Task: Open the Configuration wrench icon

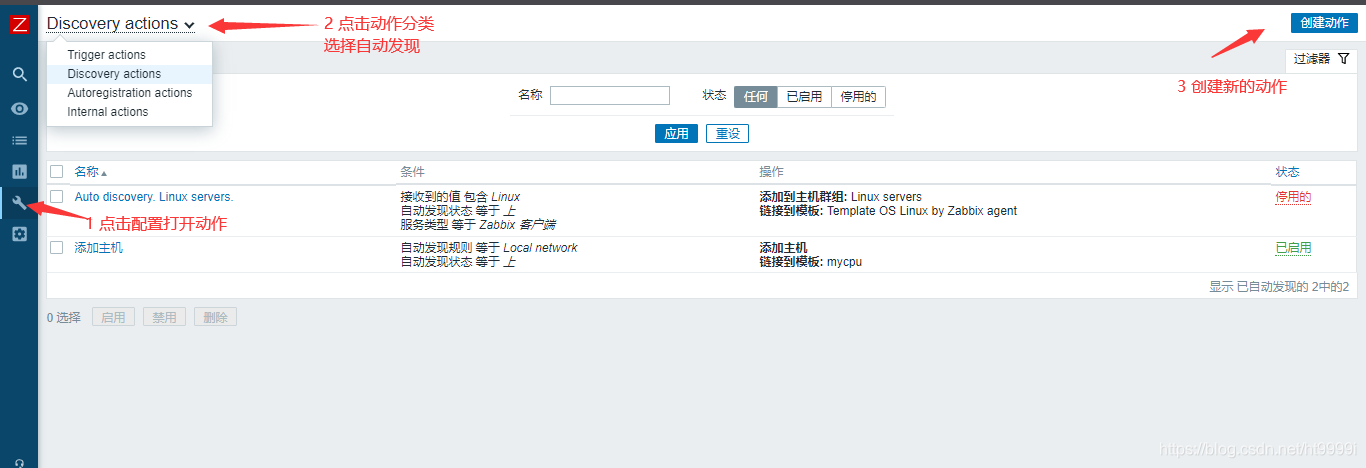Action: pos(19,203)
